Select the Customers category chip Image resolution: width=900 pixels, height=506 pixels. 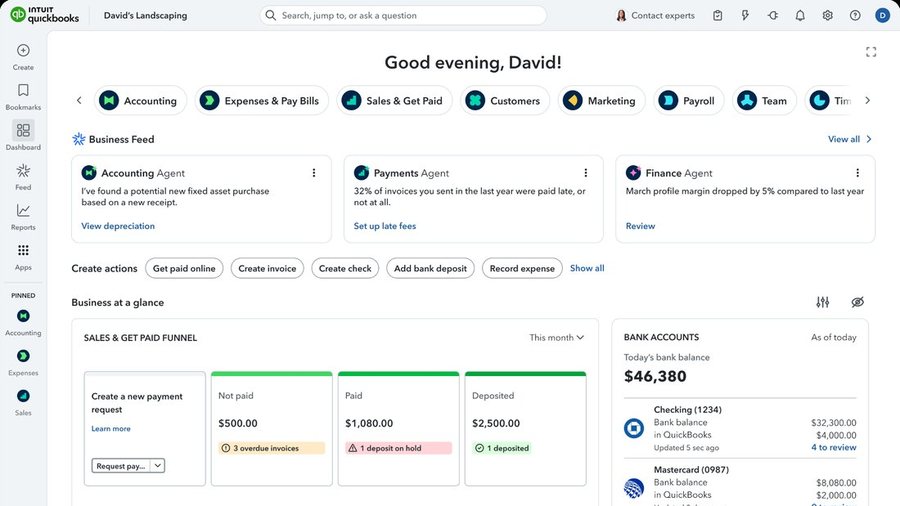point(505,100)
